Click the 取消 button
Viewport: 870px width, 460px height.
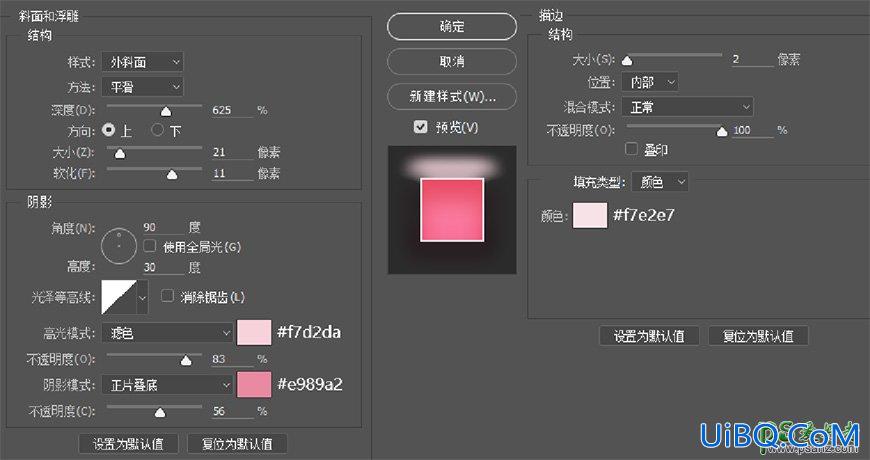(452, 62)
